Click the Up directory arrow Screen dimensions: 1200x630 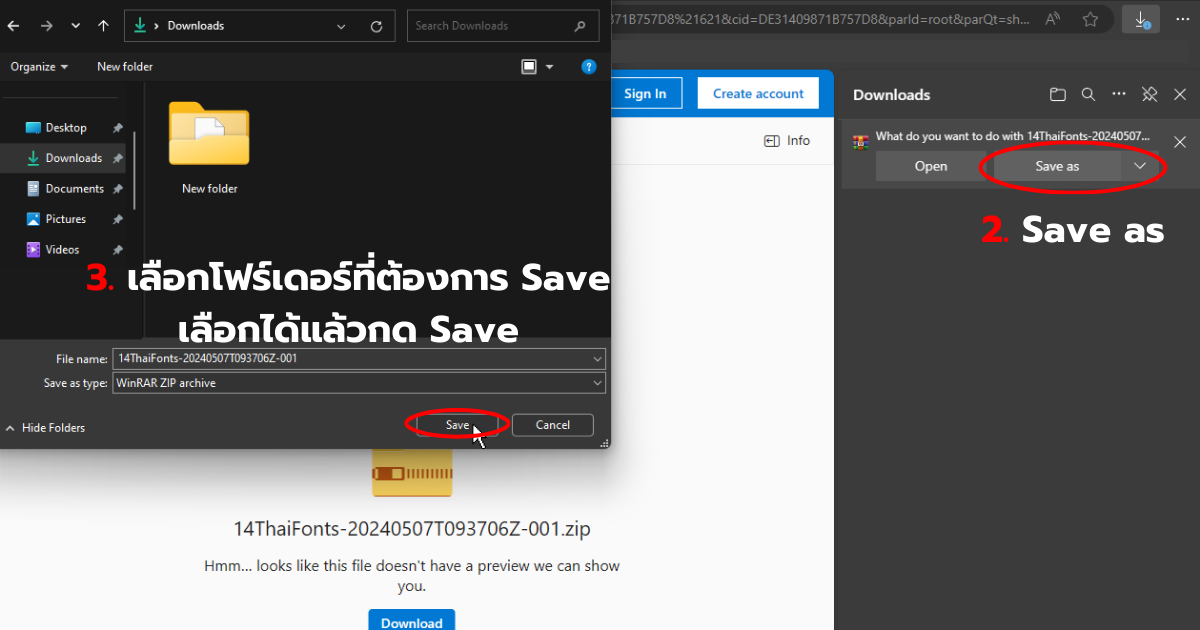(x=103, y=26)
